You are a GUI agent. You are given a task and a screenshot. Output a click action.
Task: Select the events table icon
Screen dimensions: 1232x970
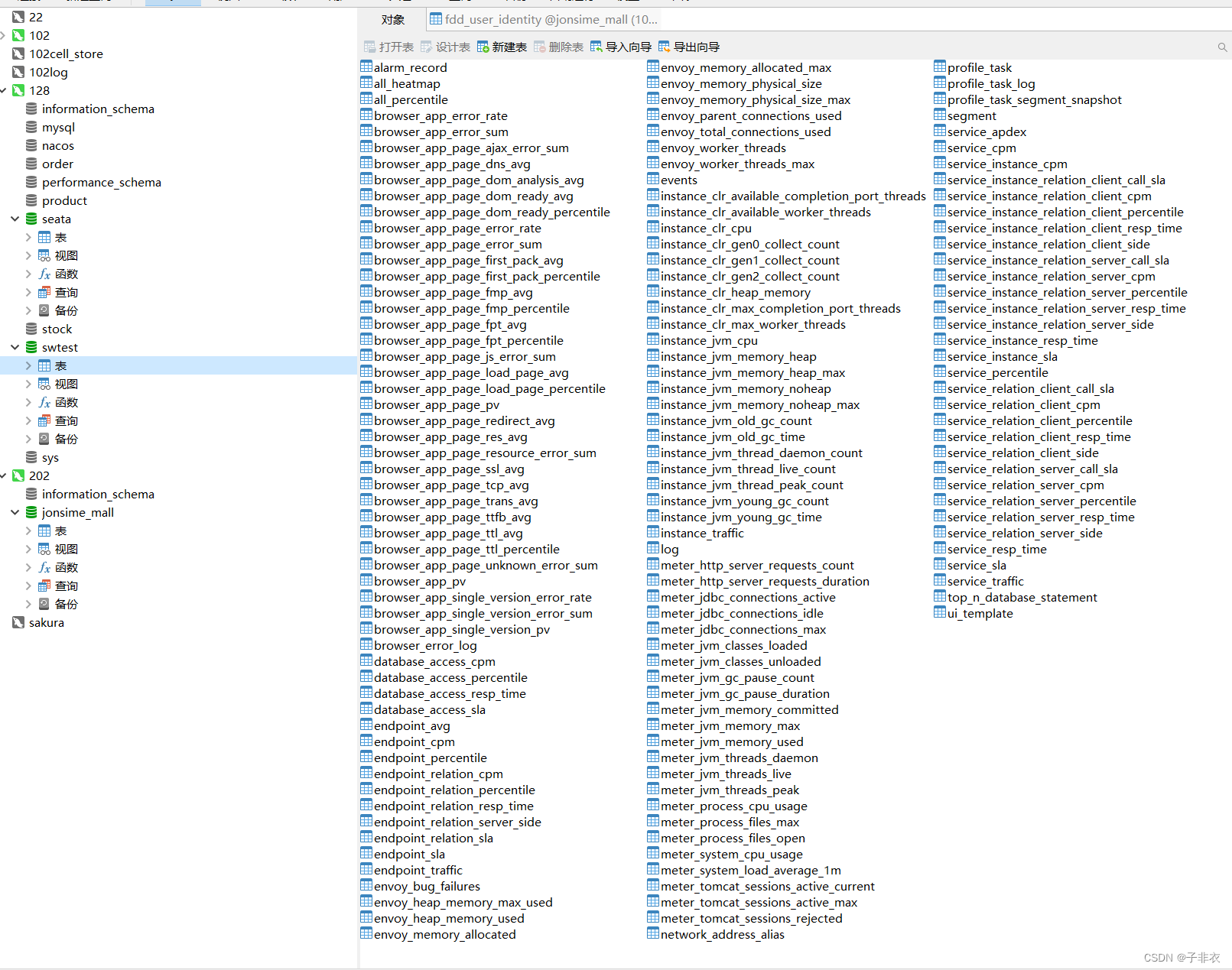(653, 179)
